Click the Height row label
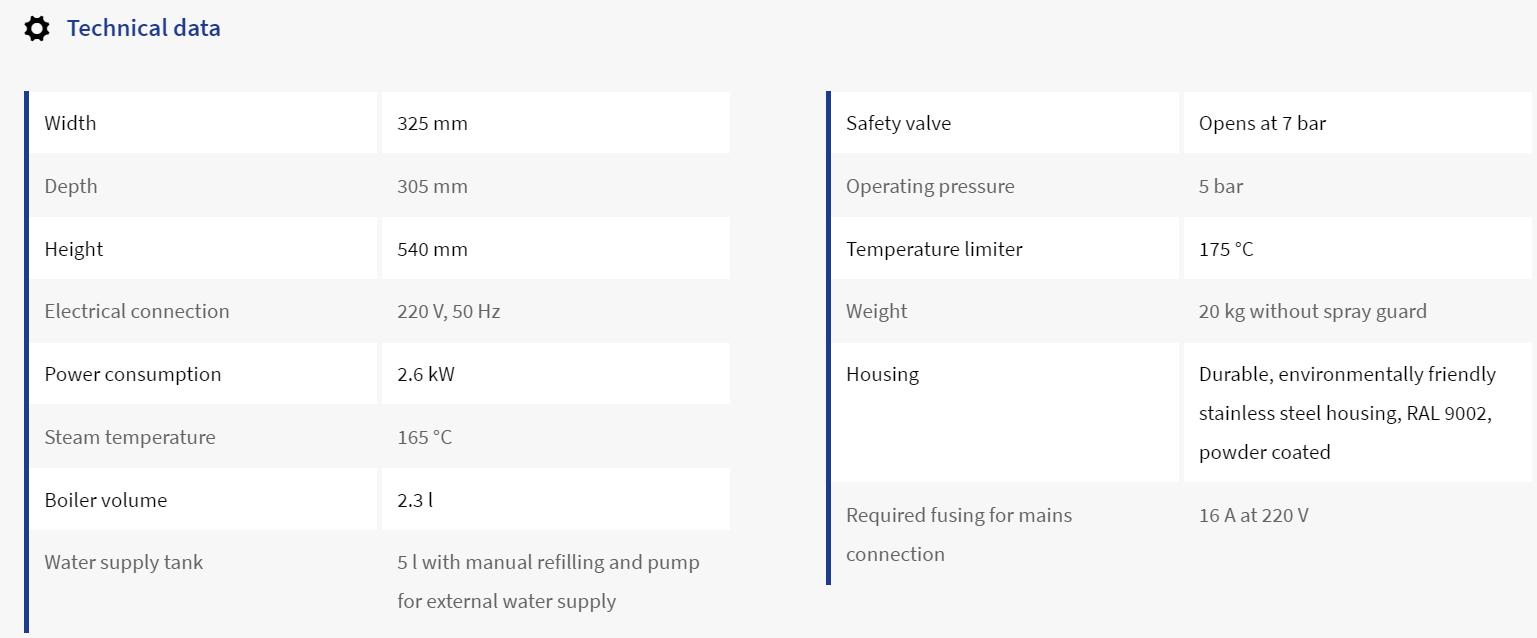Viewport: 1537px width, 638px height. (x=74, y=249)
